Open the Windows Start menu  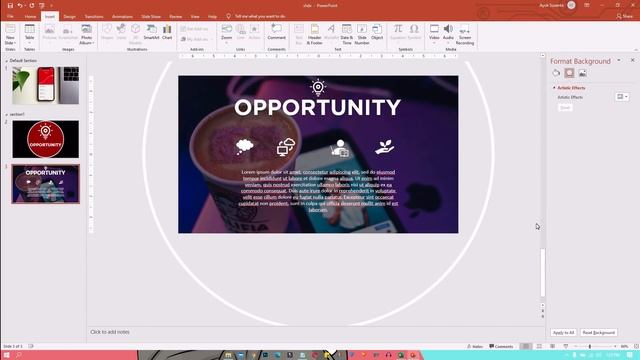[x=6, y=355]
